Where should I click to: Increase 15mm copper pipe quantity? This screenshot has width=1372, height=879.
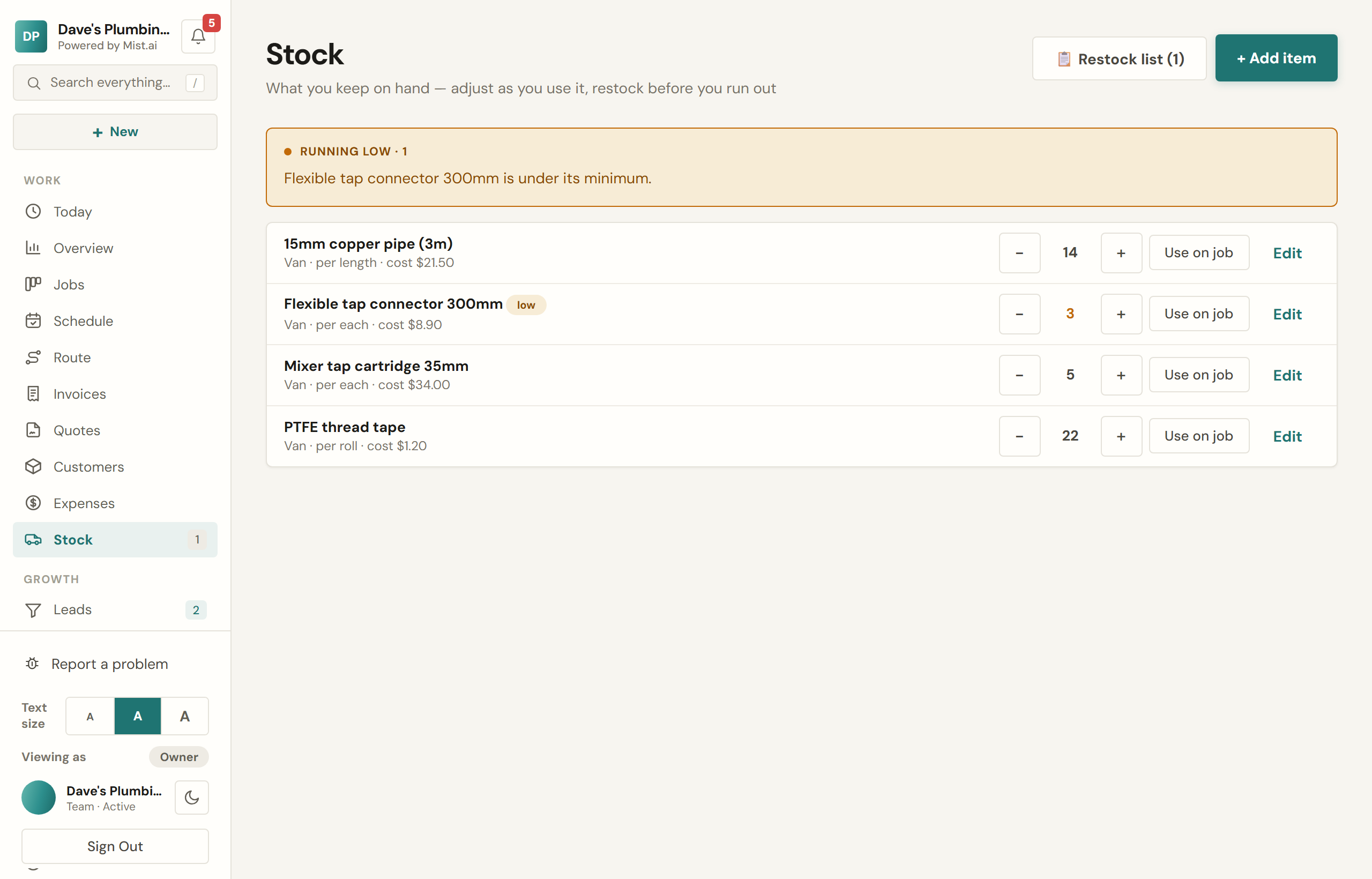[1121, 253]
